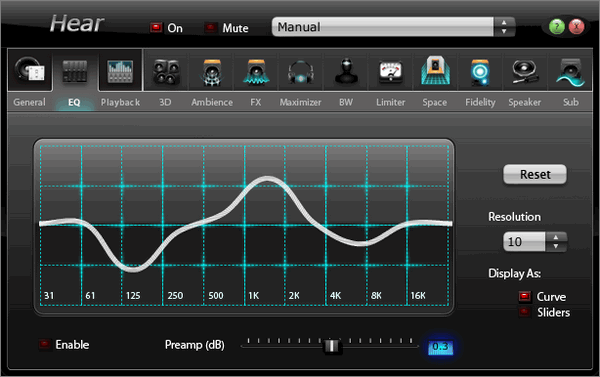
Task: Step to the next preset with down arrow
Action: [x=504, y=31]
